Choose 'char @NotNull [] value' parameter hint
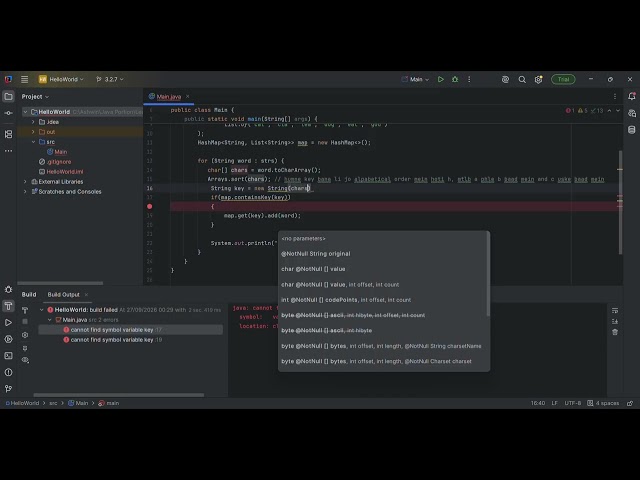This screenshot has height=480, width=640. click(x=313, y=269)
